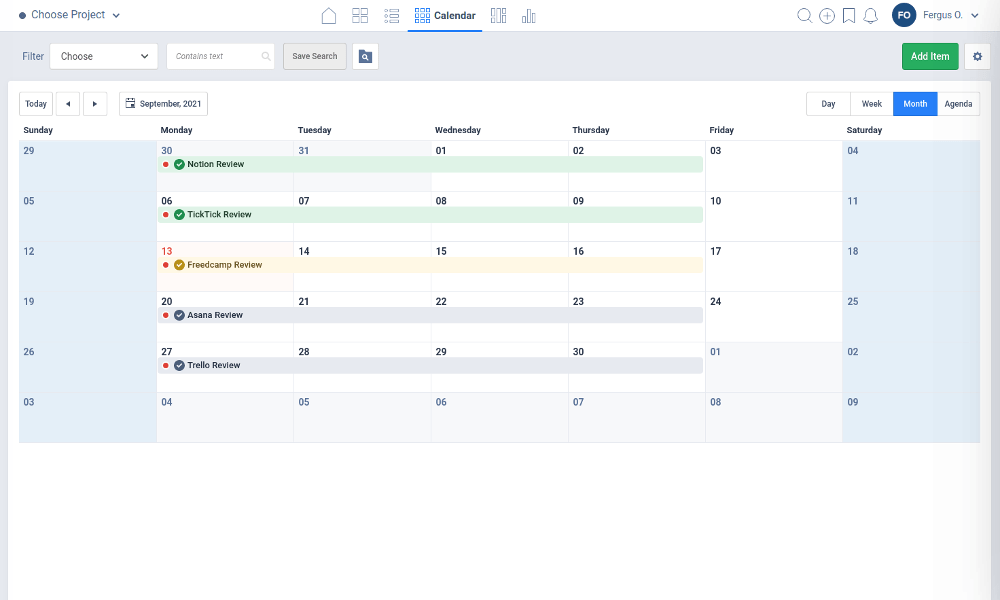This screenshot has height=600, width=1000.
Task: Open the Home dashboard icon
Action: coord(329,15)
